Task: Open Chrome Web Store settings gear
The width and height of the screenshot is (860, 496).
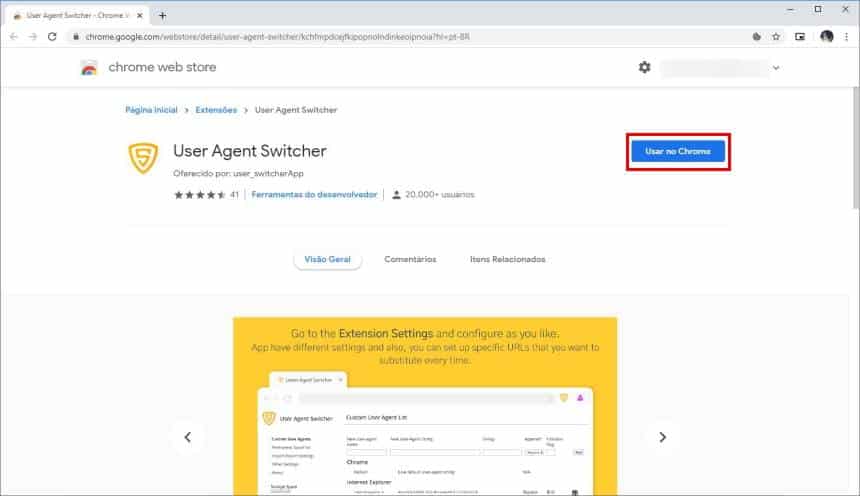Action: point(644,67)
